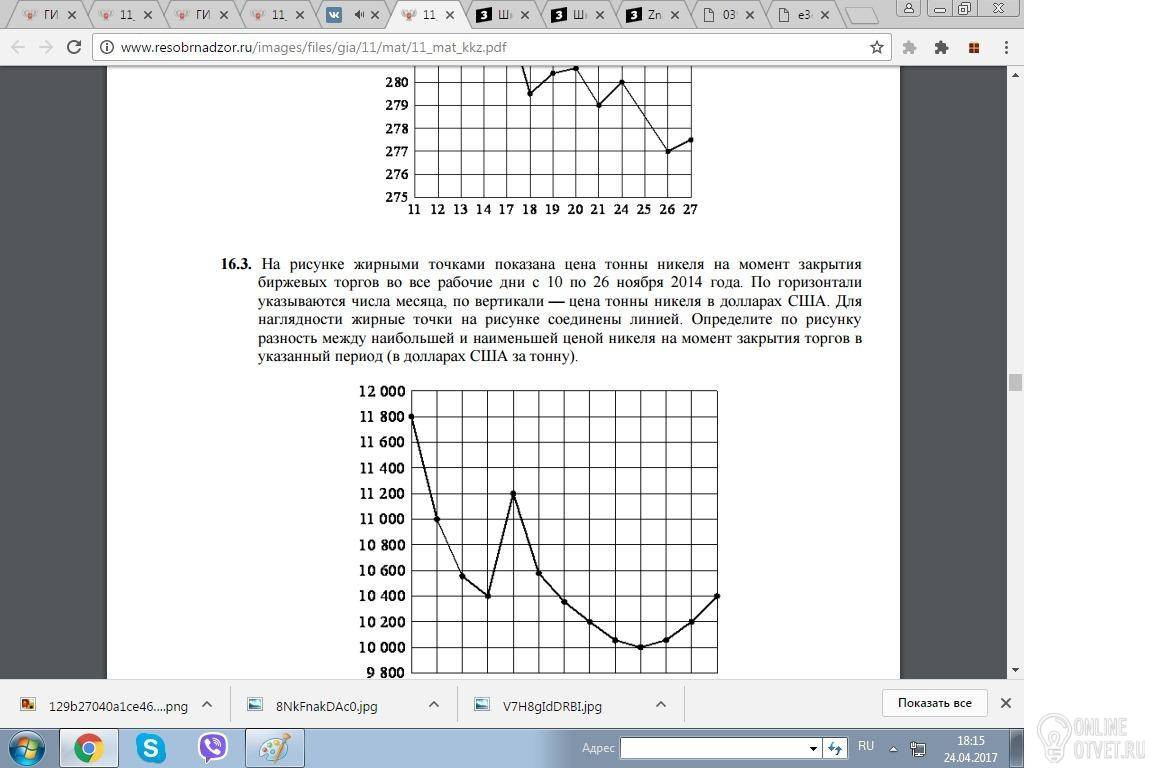View site info icon in address bar
The width and height of the screenshot is (1150, 768).
107,47
